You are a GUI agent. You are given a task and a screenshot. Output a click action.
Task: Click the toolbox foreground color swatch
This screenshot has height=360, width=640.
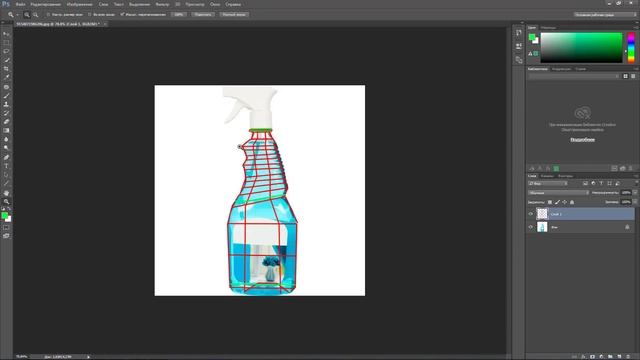[x=4, y=216]
